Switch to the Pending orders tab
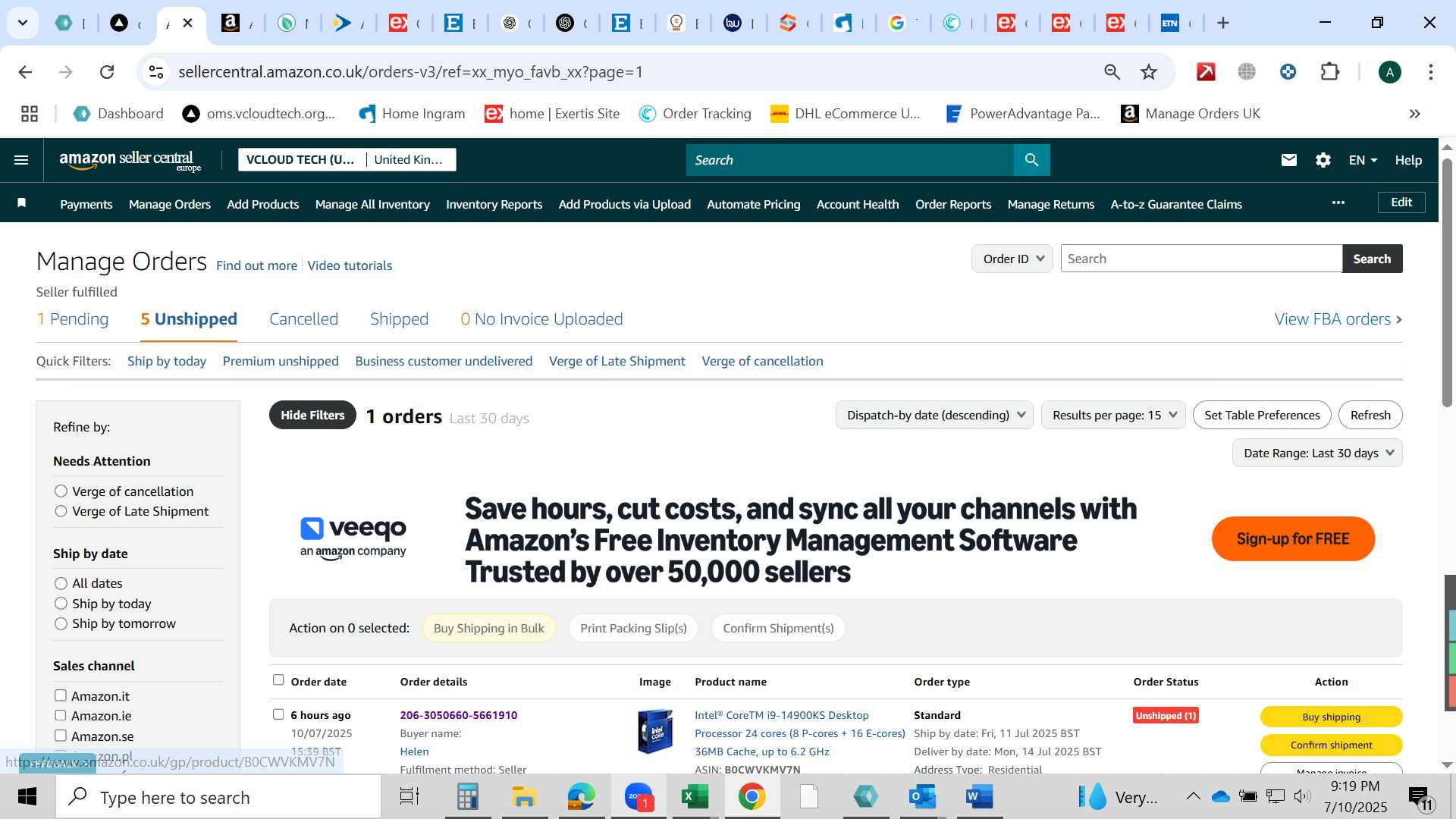 pyautogui.click(x=73, y=319)
